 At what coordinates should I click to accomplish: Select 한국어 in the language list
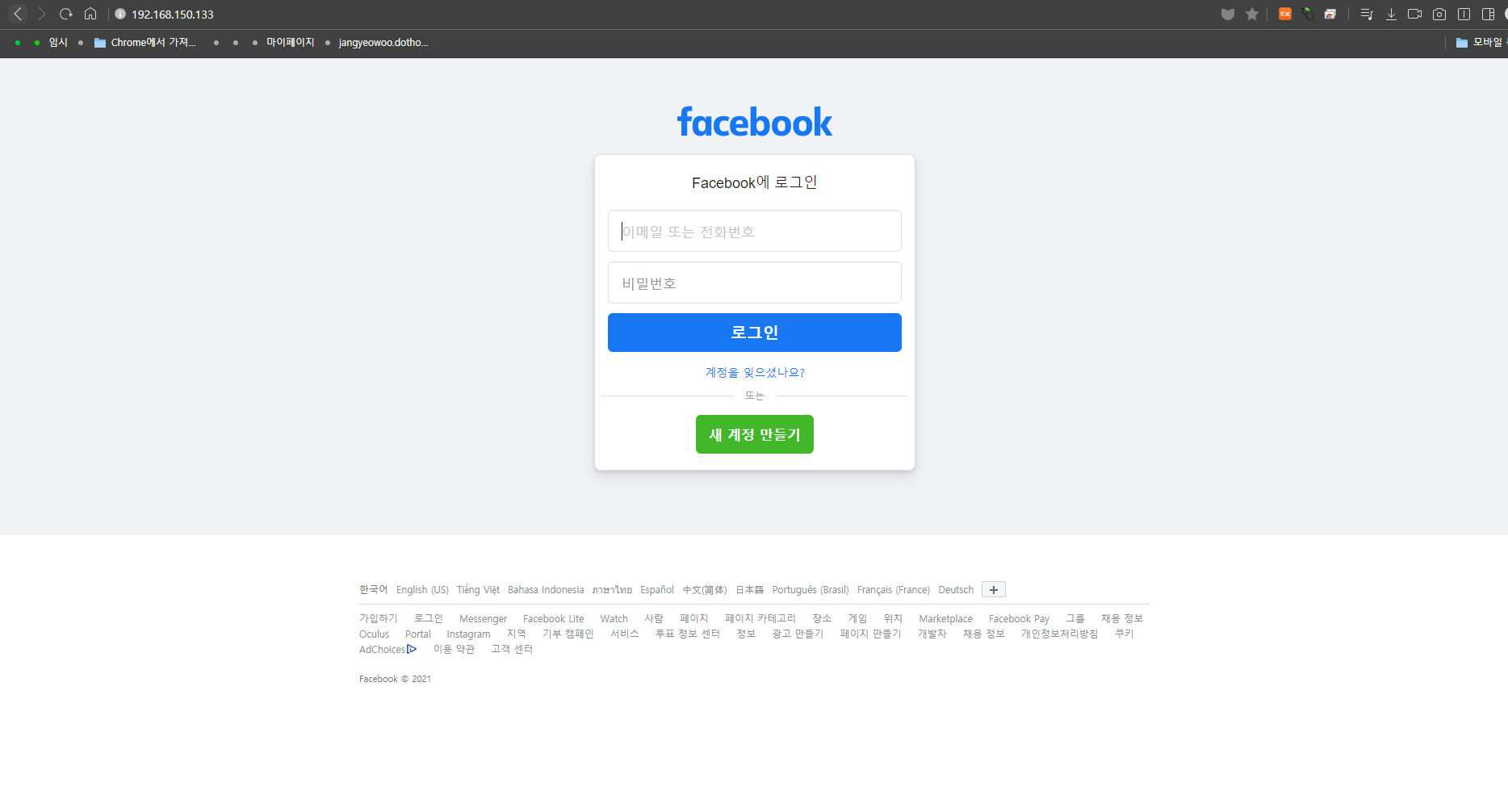(x=374, y=590)
